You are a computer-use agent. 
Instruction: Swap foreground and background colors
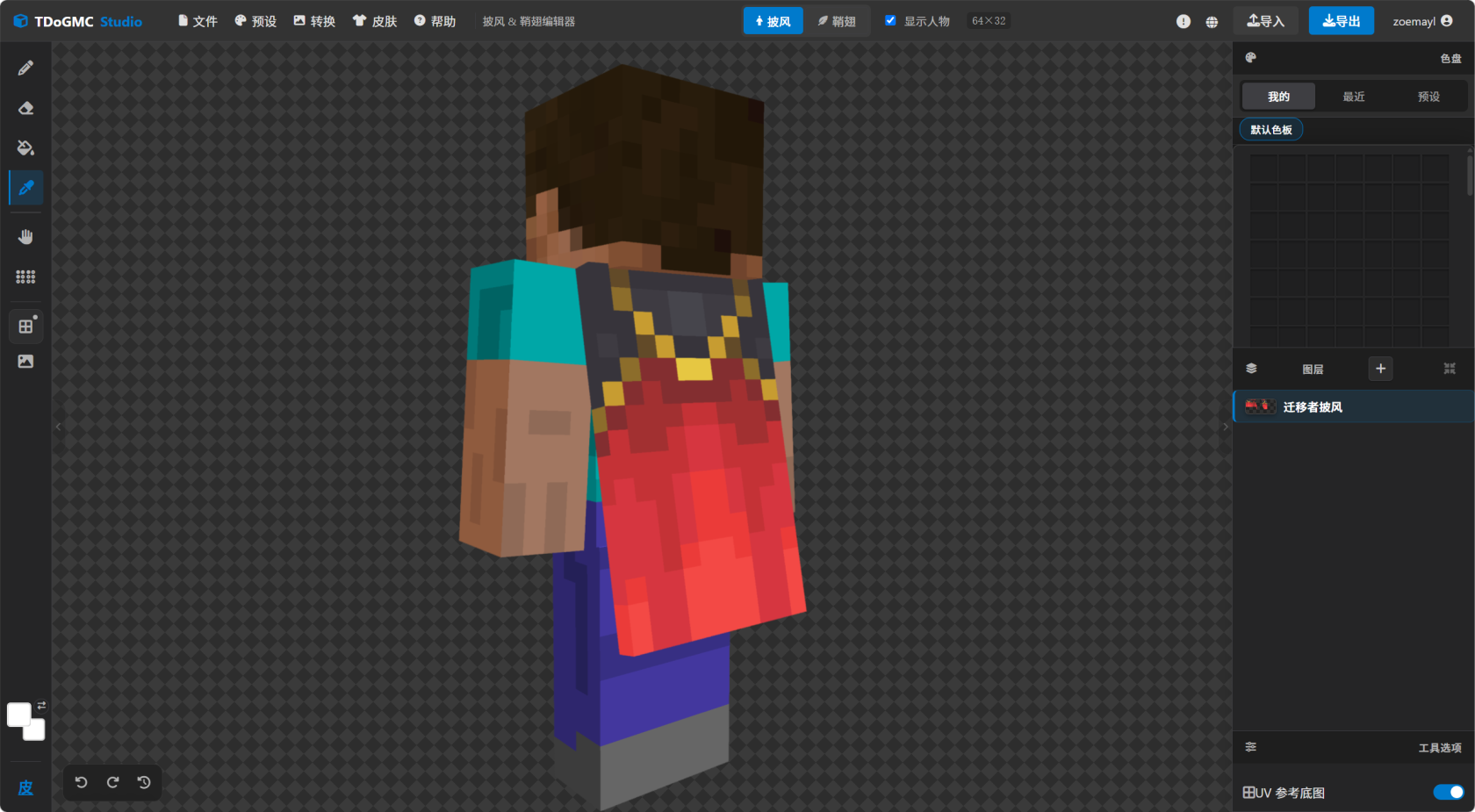click(41, 705)
